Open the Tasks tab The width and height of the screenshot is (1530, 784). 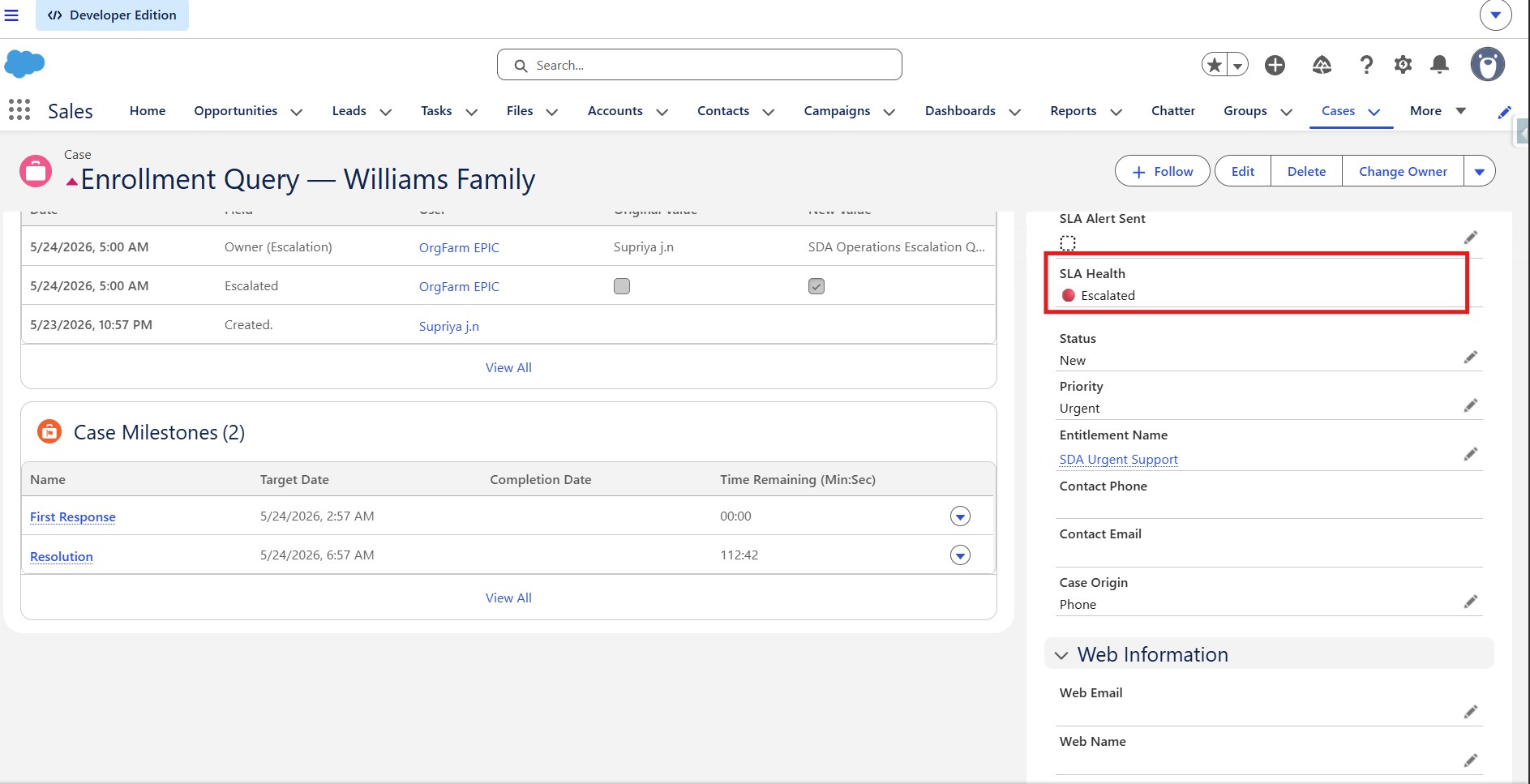coord(436,111)
